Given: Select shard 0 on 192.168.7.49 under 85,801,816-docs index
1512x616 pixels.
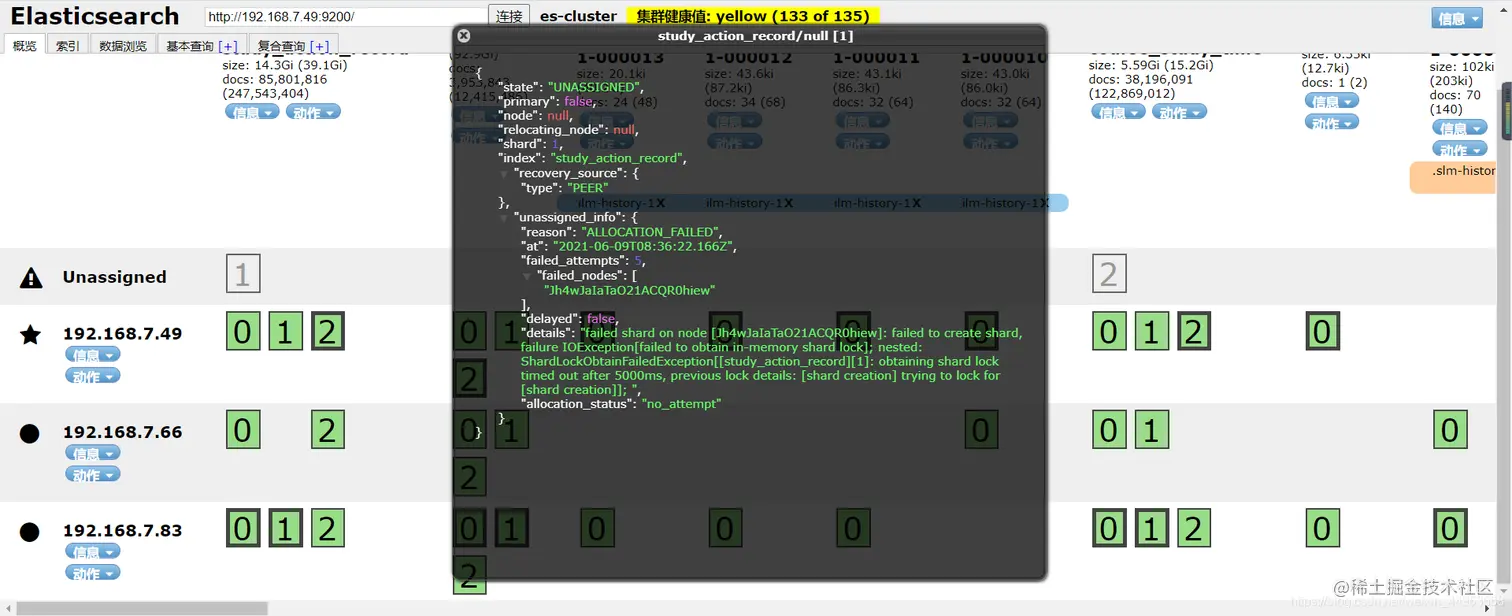Looking at the screenshot, I should pos(243,331).
